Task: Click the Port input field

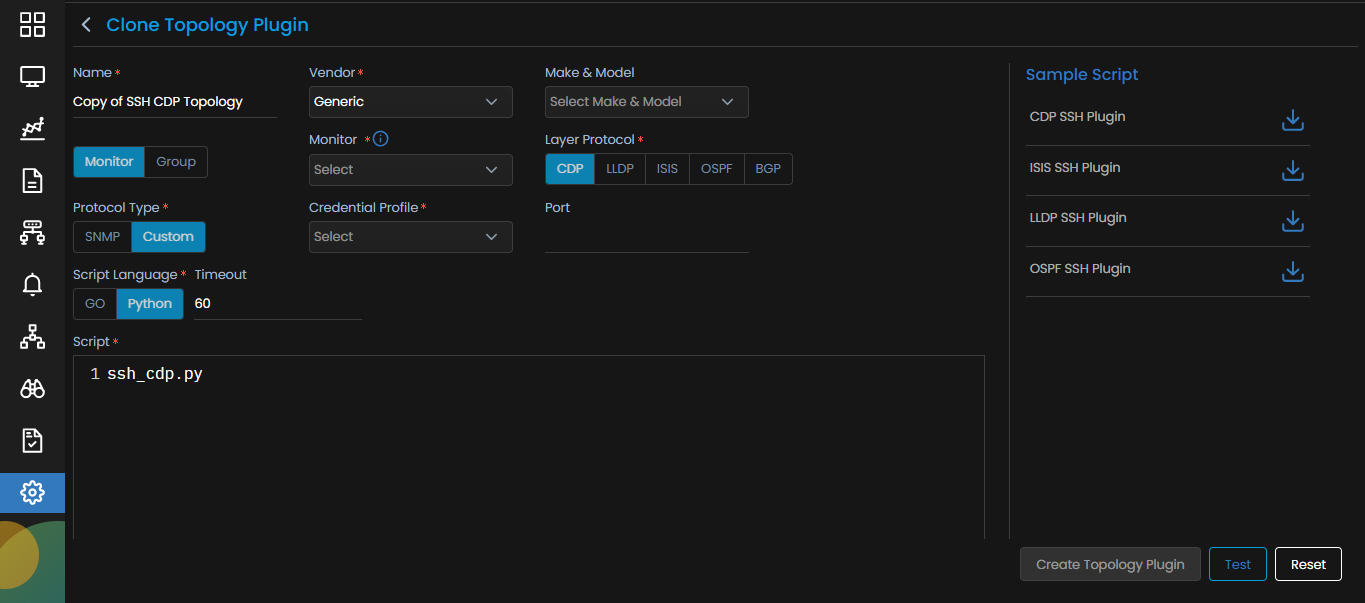Action: point(646,237)
